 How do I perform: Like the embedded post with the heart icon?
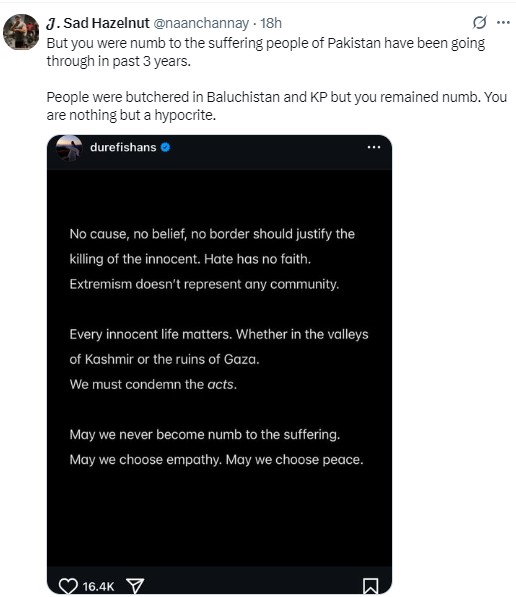tap(68, 586)
